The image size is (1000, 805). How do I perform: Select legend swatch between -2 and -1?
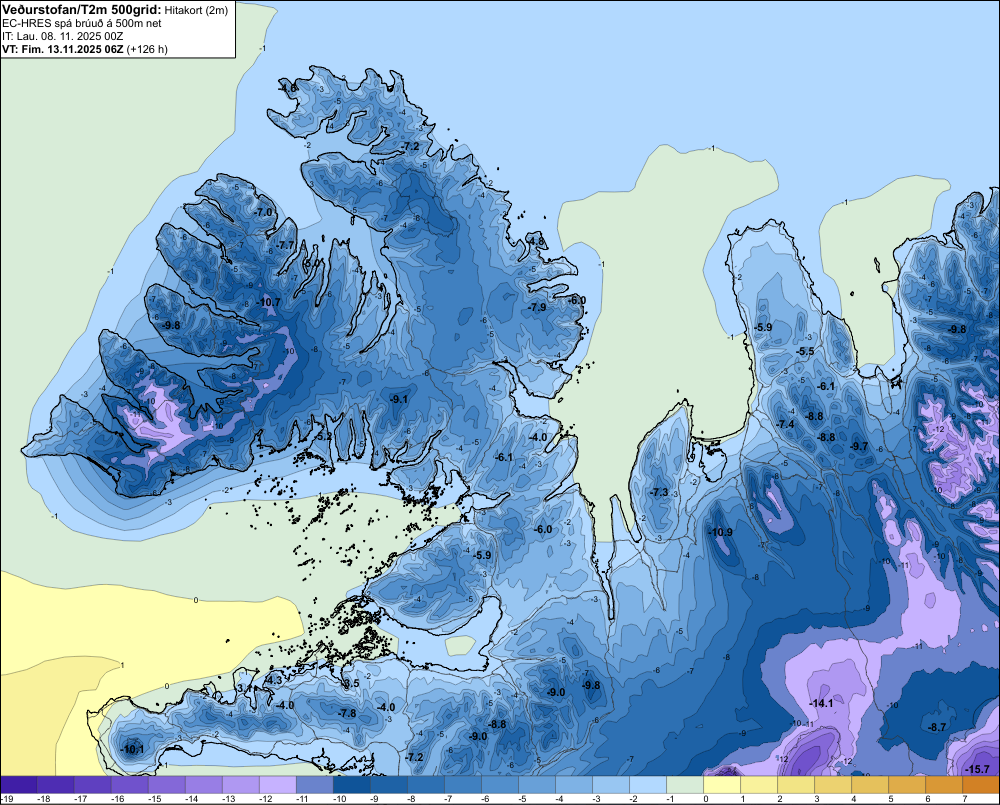(x=648, y=785)
